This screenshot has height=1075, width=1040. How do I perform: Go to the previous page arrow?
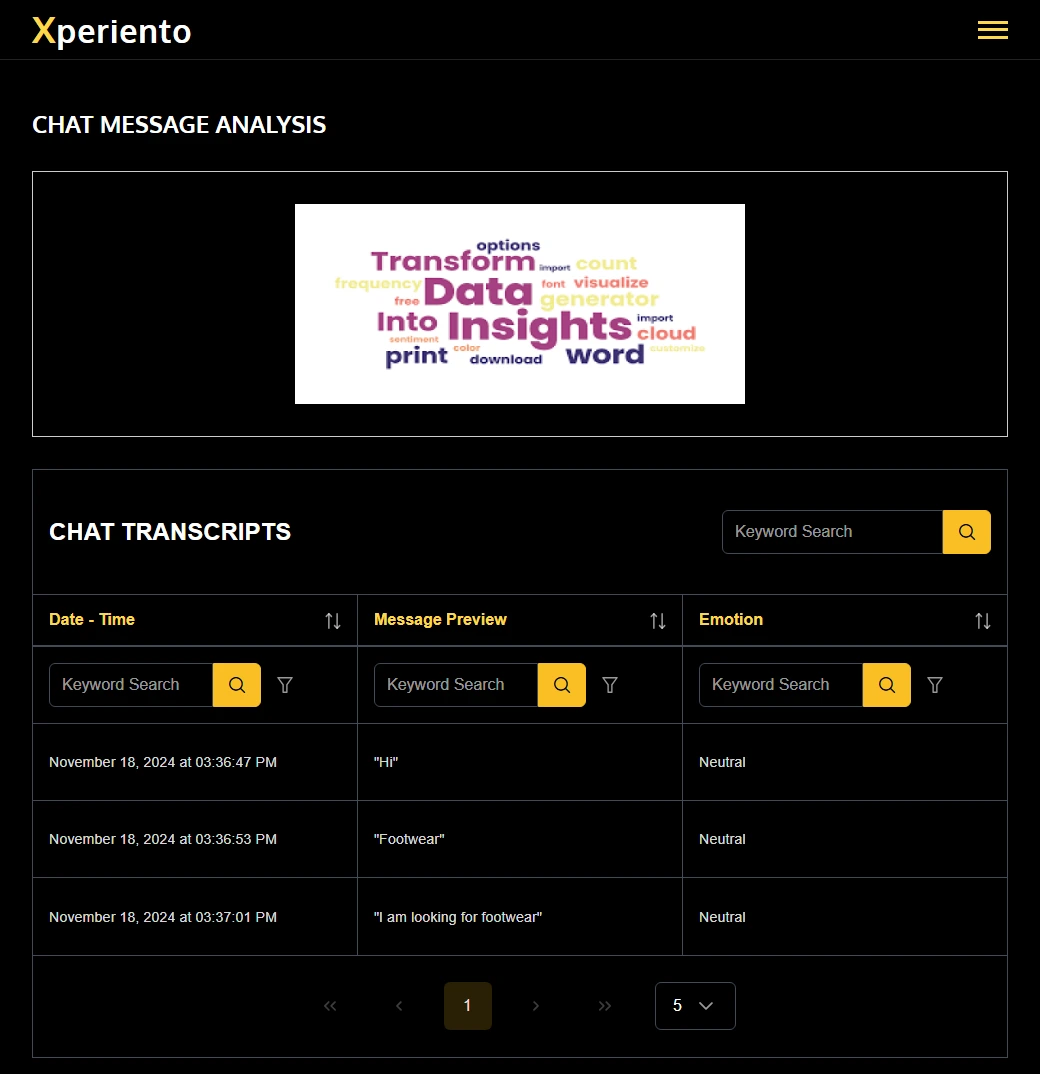pyautogui.click(x=399, y=1006)
